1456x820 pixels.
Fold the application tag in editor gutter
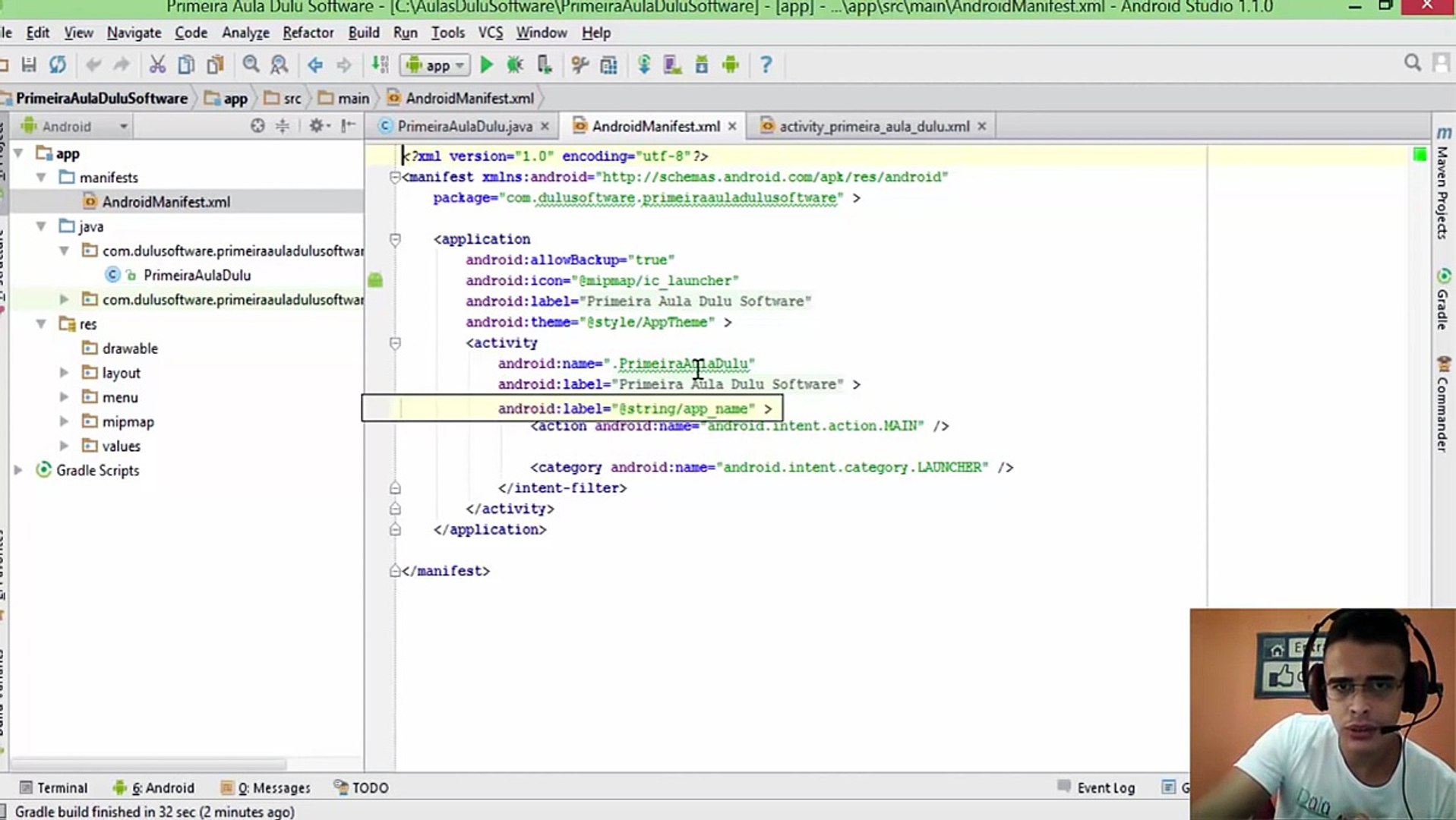(395, 239)
